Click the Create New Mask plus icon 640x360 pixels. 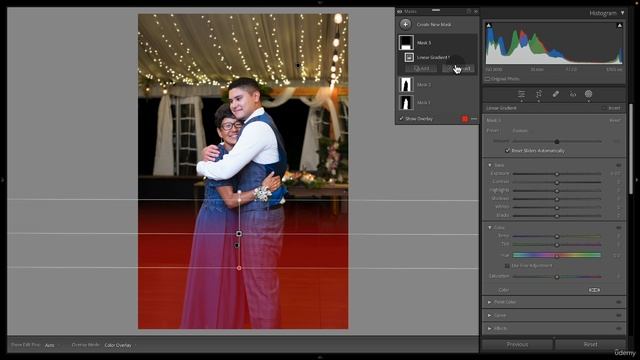(405, 24)
